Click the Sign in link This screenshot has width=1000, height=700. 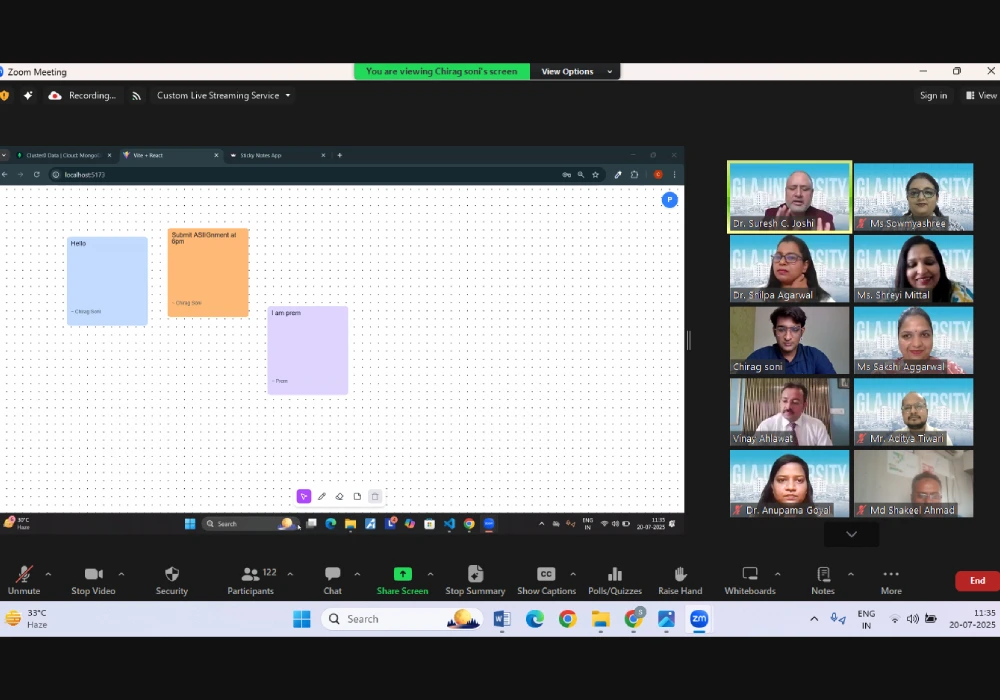point(933,96)
